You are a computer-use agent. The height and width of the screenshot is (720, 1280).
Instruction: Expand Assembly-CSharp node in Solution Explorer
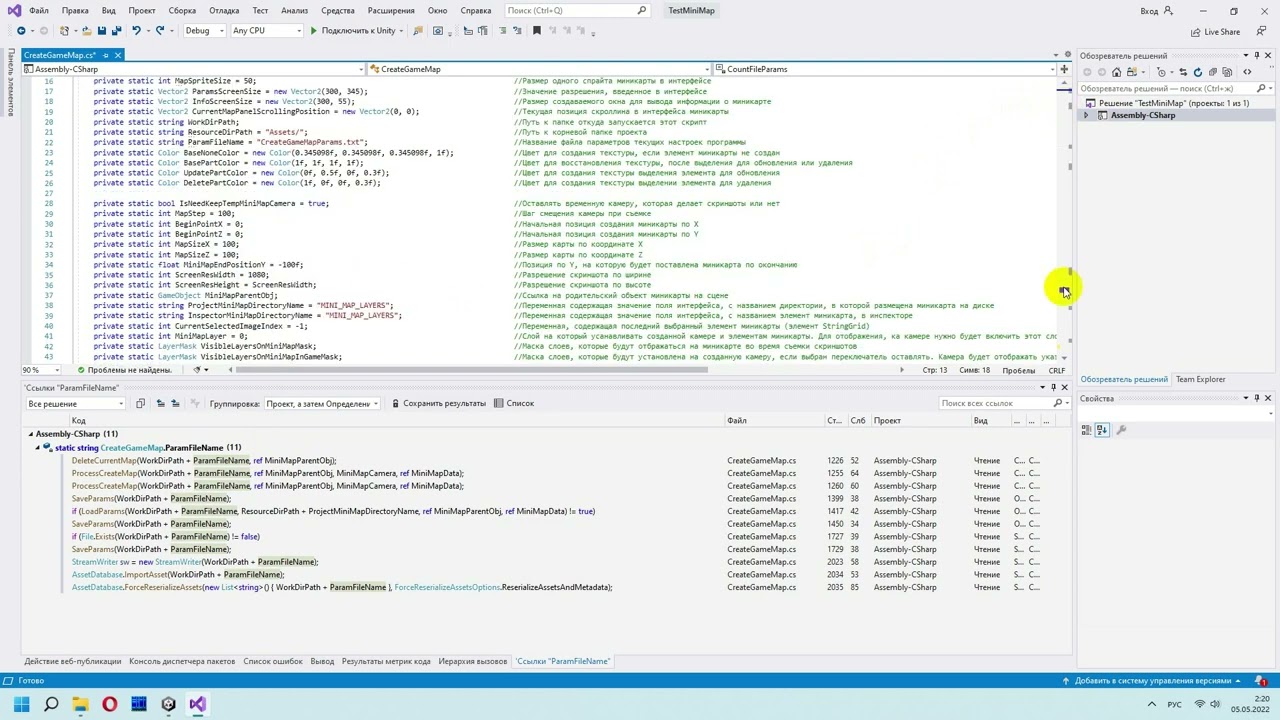click(1086, 115)
